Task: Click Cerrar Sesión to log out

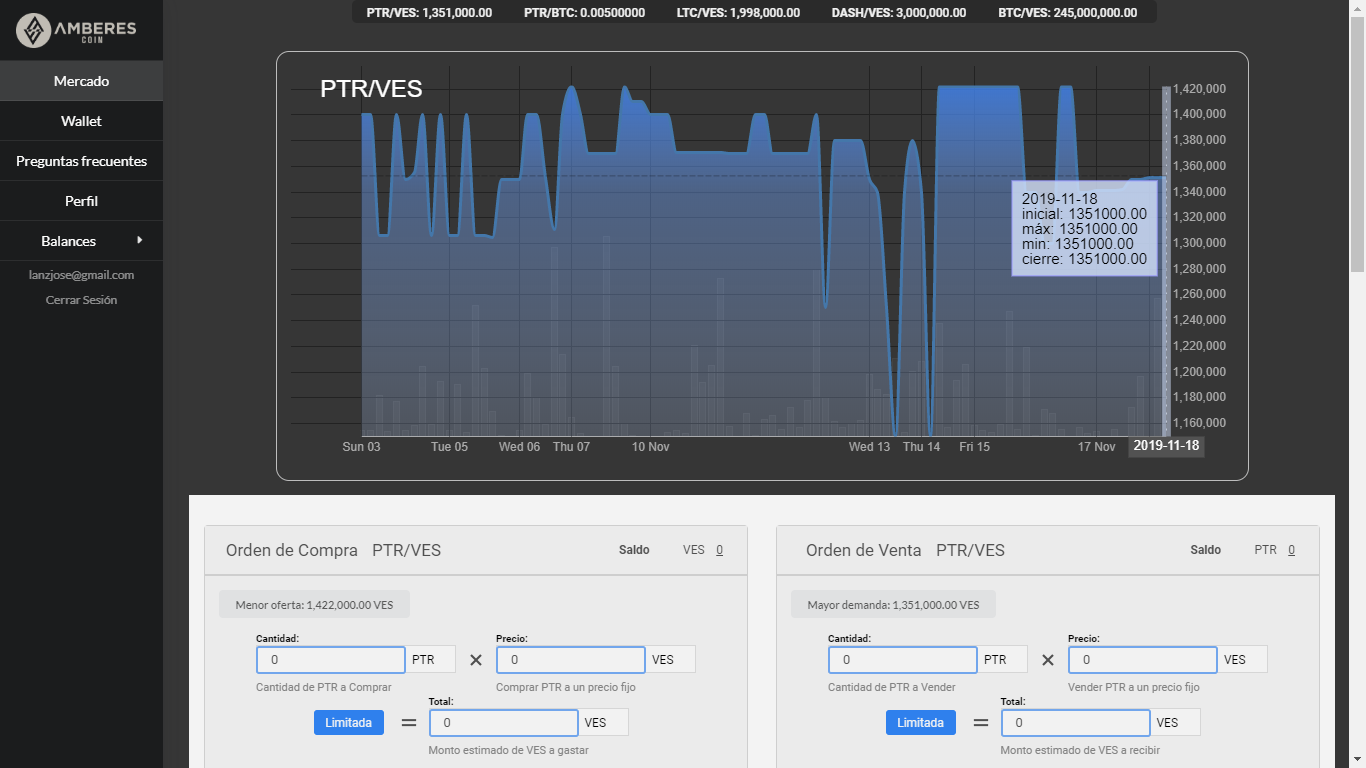Action: 81,300
